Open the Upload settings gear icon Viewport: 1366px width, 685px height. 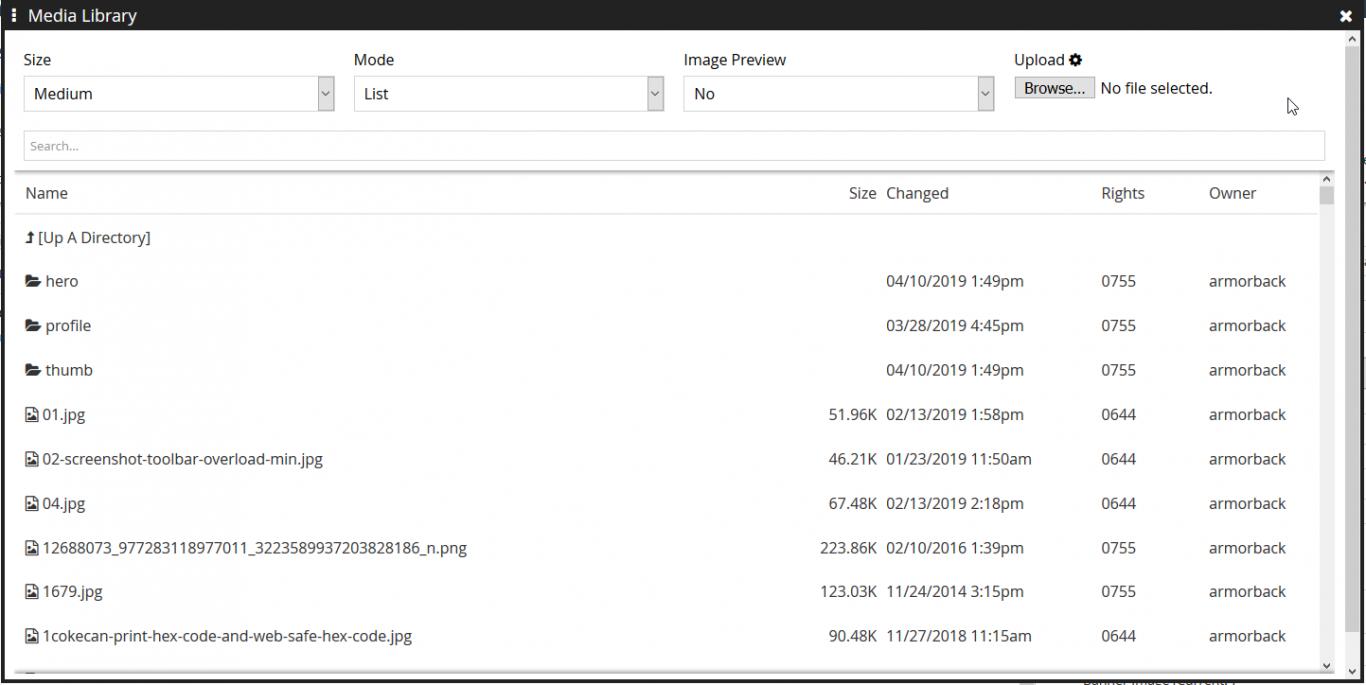coord(1075,59)
